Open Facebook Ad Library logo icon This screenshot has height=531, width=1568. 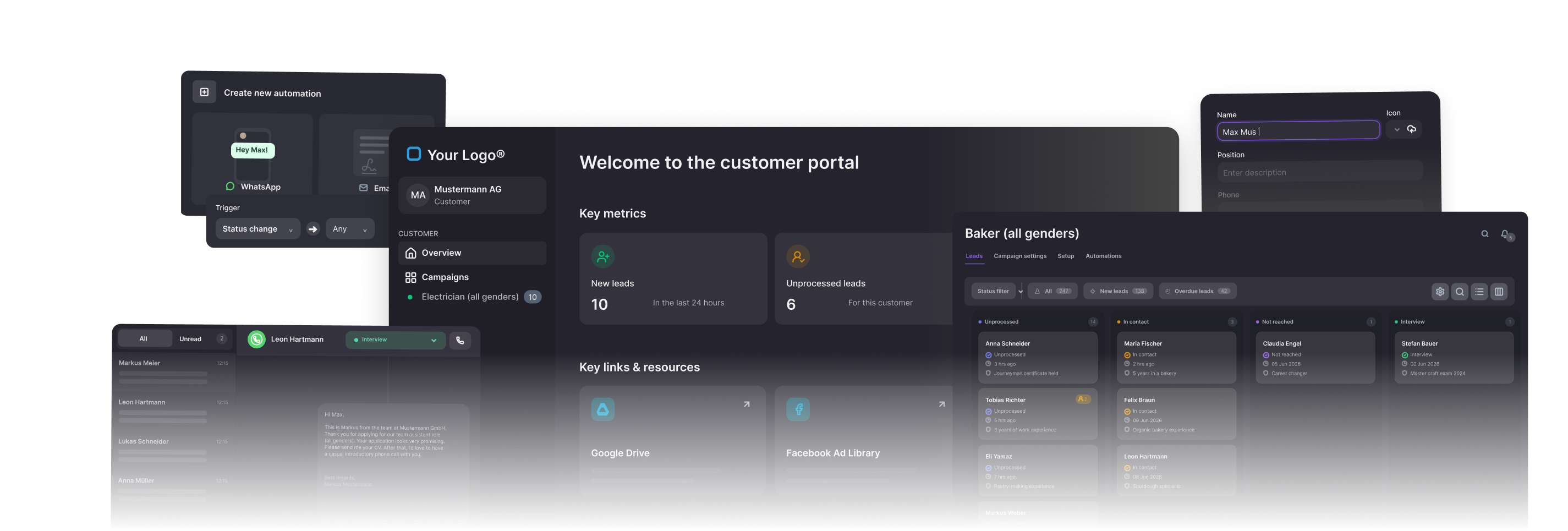pos(797,409)
